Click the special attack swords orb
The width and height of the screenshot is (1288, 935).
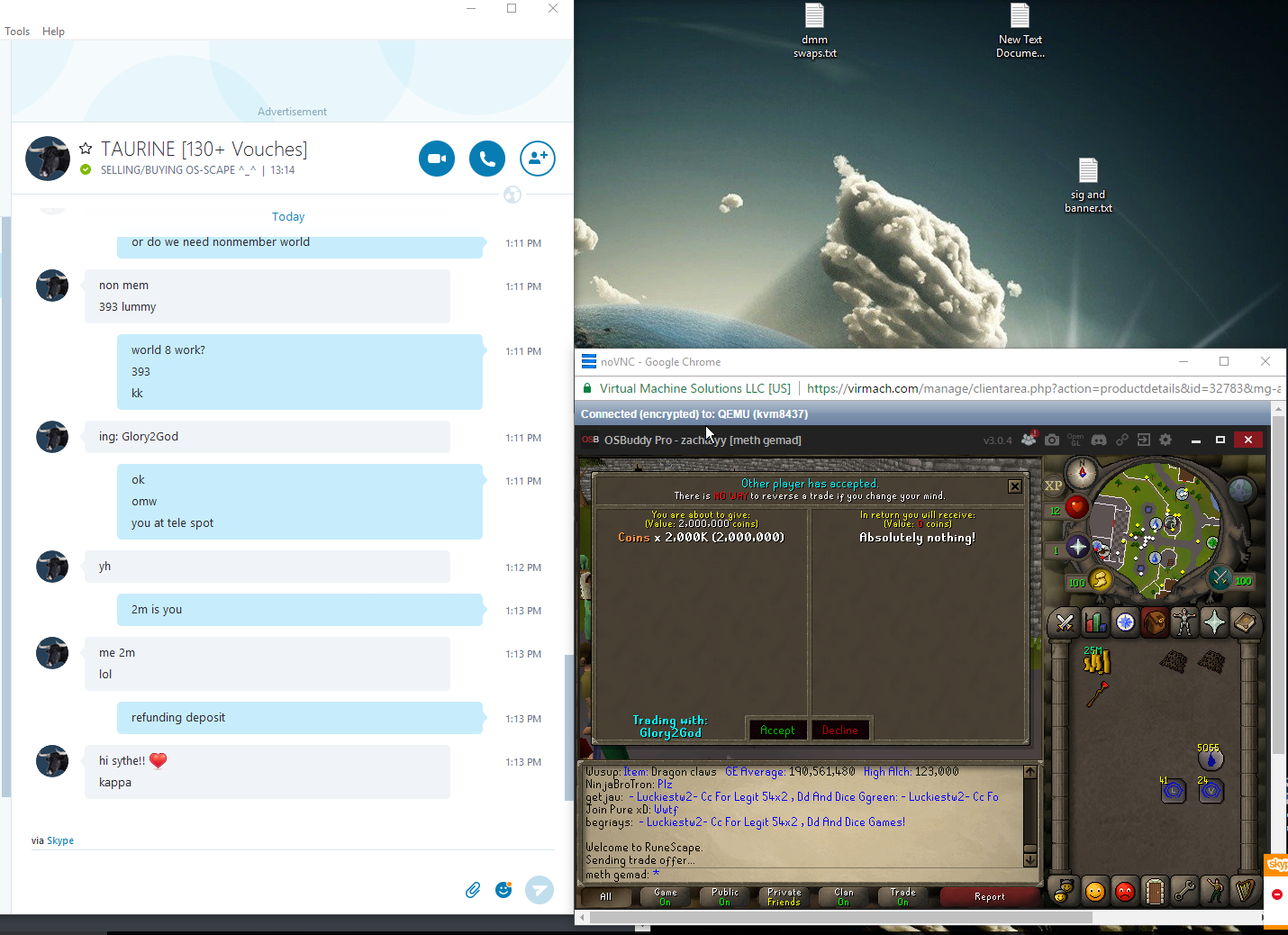tap(1220, 578)
